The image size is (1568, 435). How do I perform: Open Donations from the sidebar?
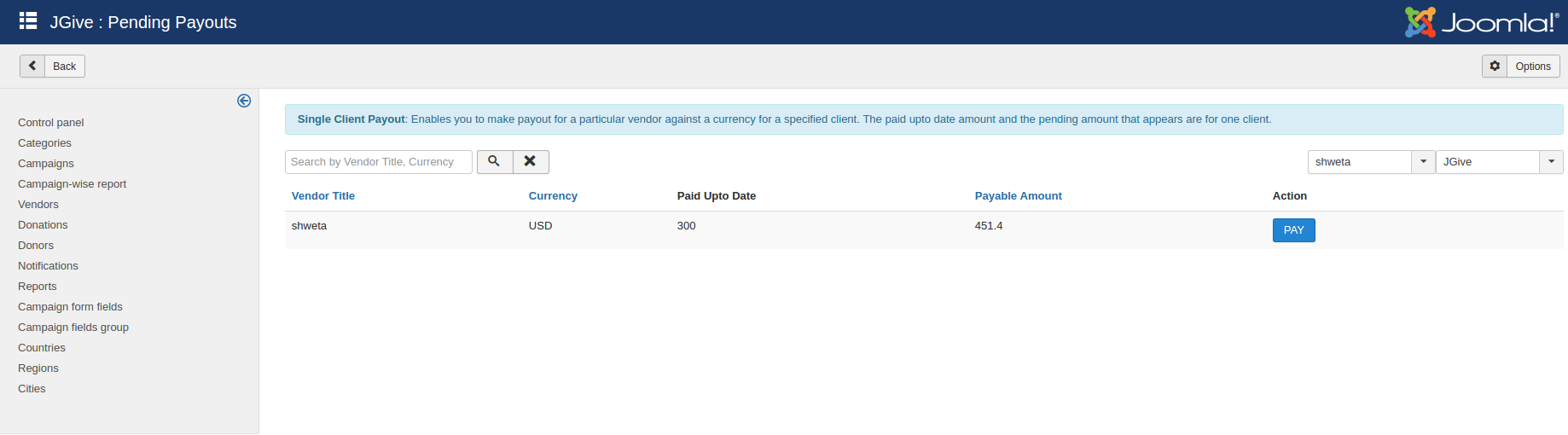pos(43,225)
